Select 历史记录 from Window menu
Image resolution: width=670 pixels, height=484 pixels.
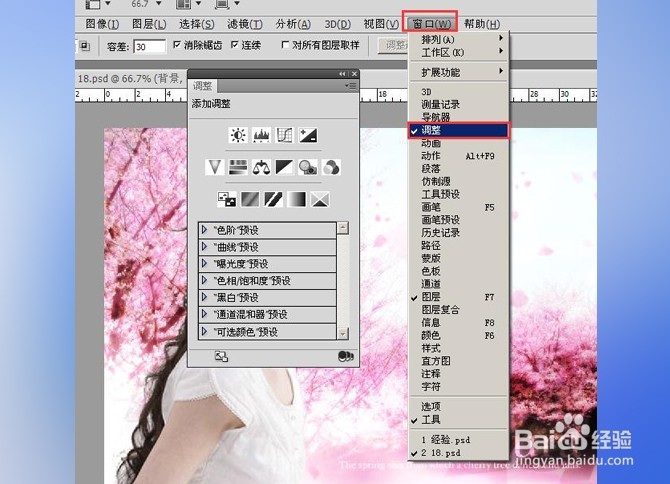click(x=459, y=233)
